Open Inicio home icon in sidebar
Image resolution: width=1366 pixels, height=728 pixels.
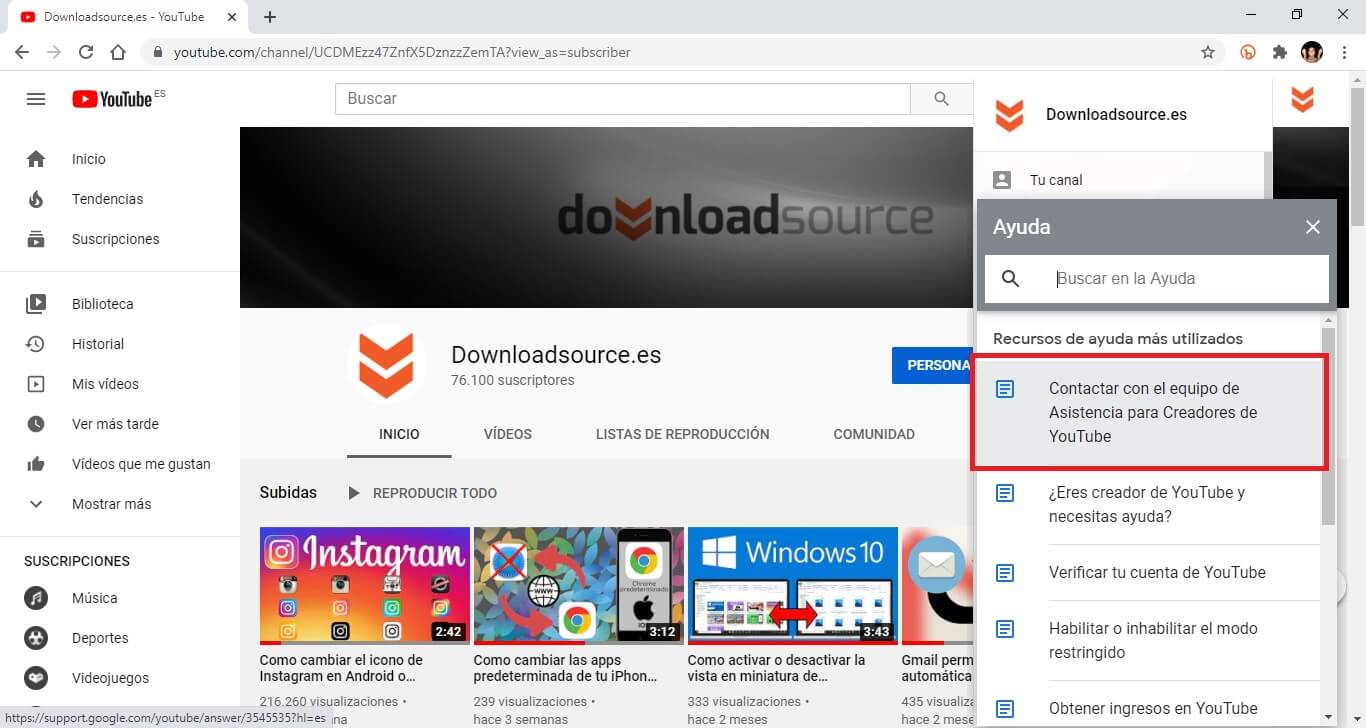(x=36, y=159)
